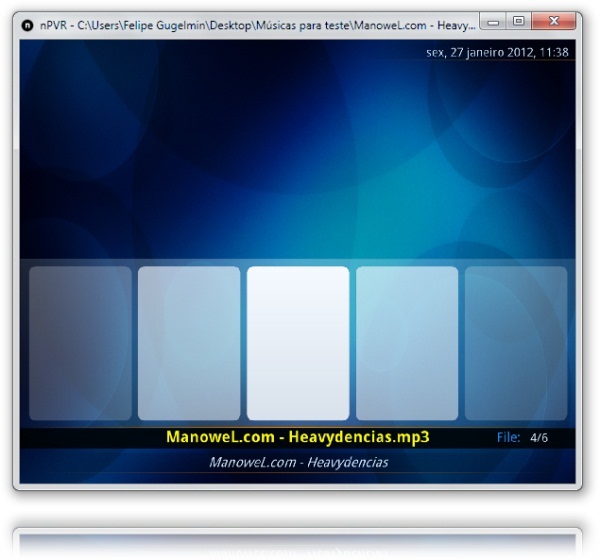Maximize the nPVR window

(x=518, y=21)
